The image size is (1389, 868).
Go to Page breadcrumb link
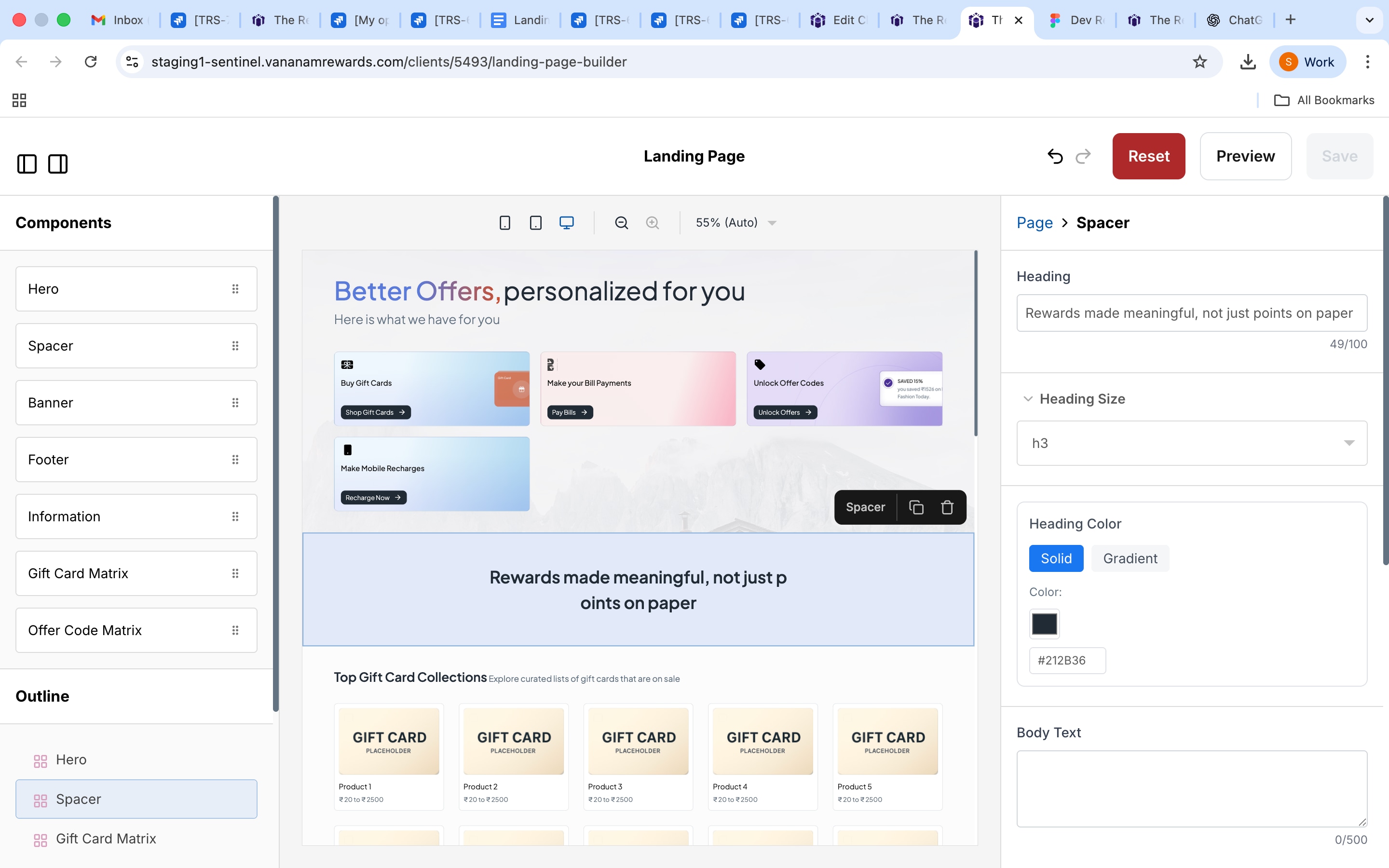click(1035, 223)
